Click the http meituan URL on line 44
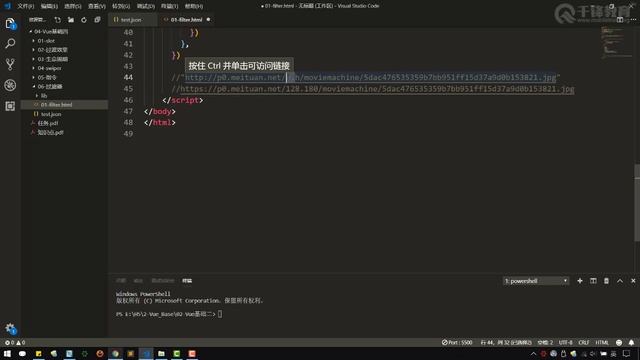The width and height of the screenshot is (640, 360). 370,77
